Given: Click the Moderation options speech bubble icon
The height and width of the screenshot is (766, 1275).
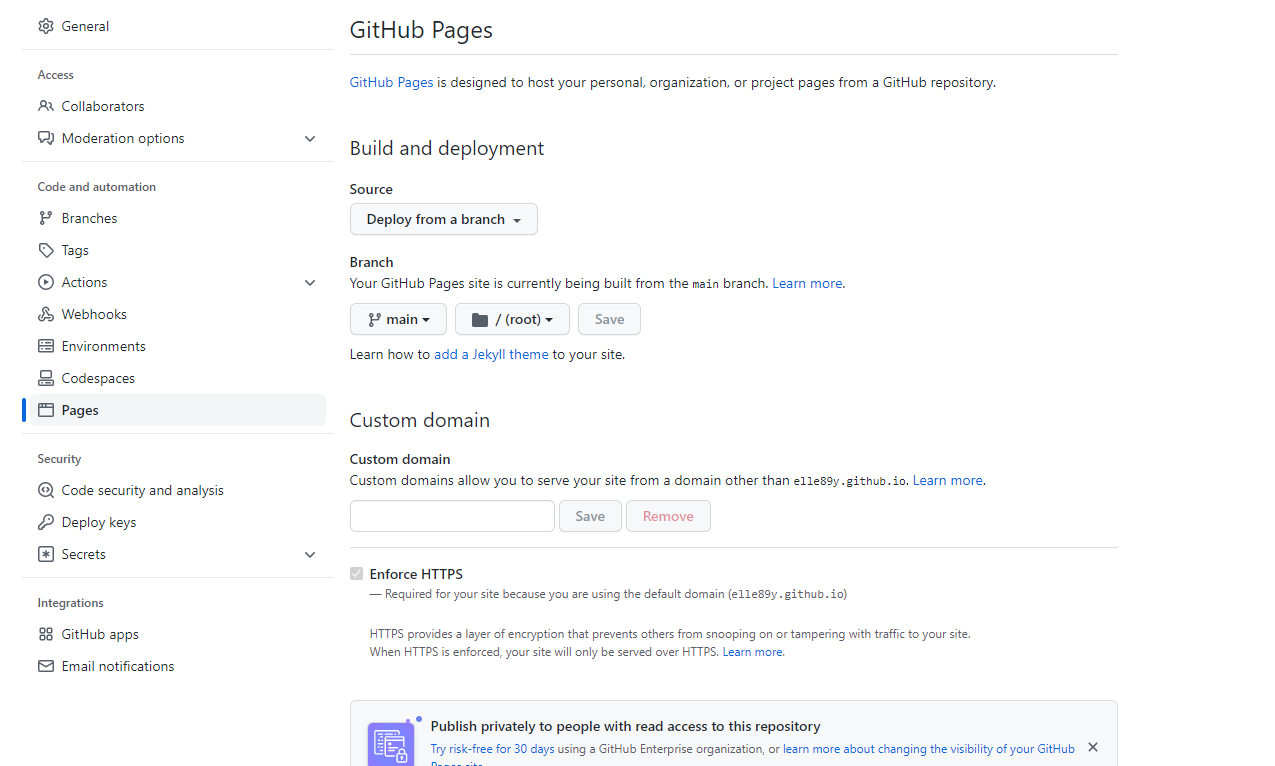Looking at the screenshot, I should pos(46,138).
